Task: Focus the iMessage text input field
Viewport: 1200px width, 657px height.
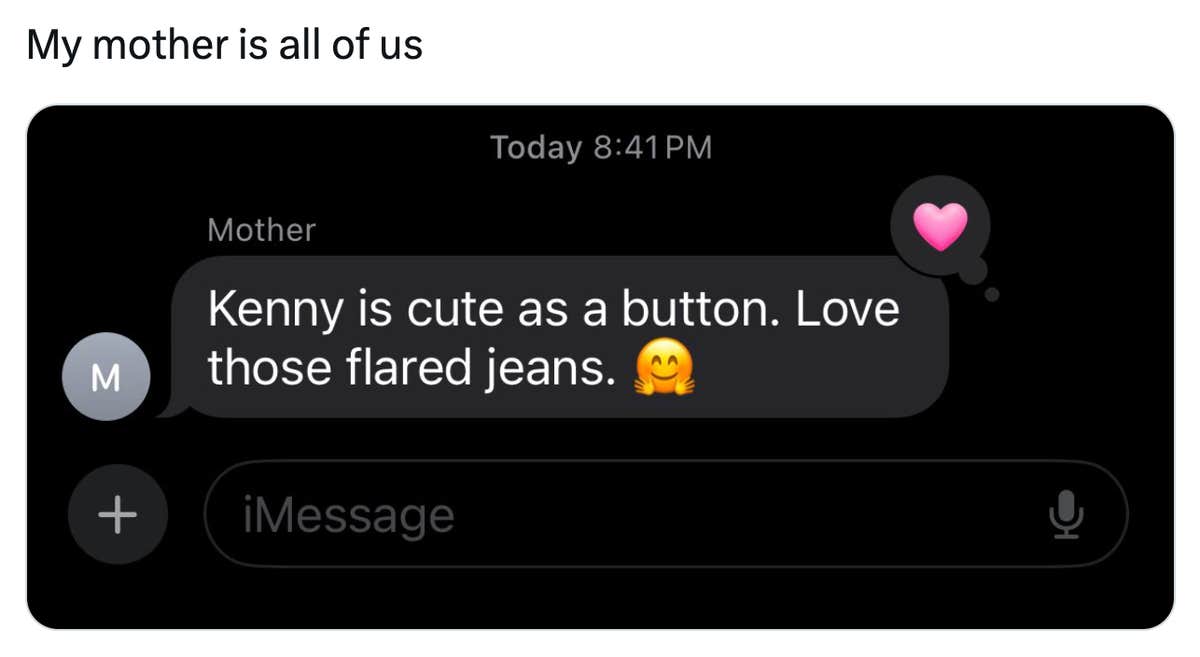Action: click(x=640, y=515)
